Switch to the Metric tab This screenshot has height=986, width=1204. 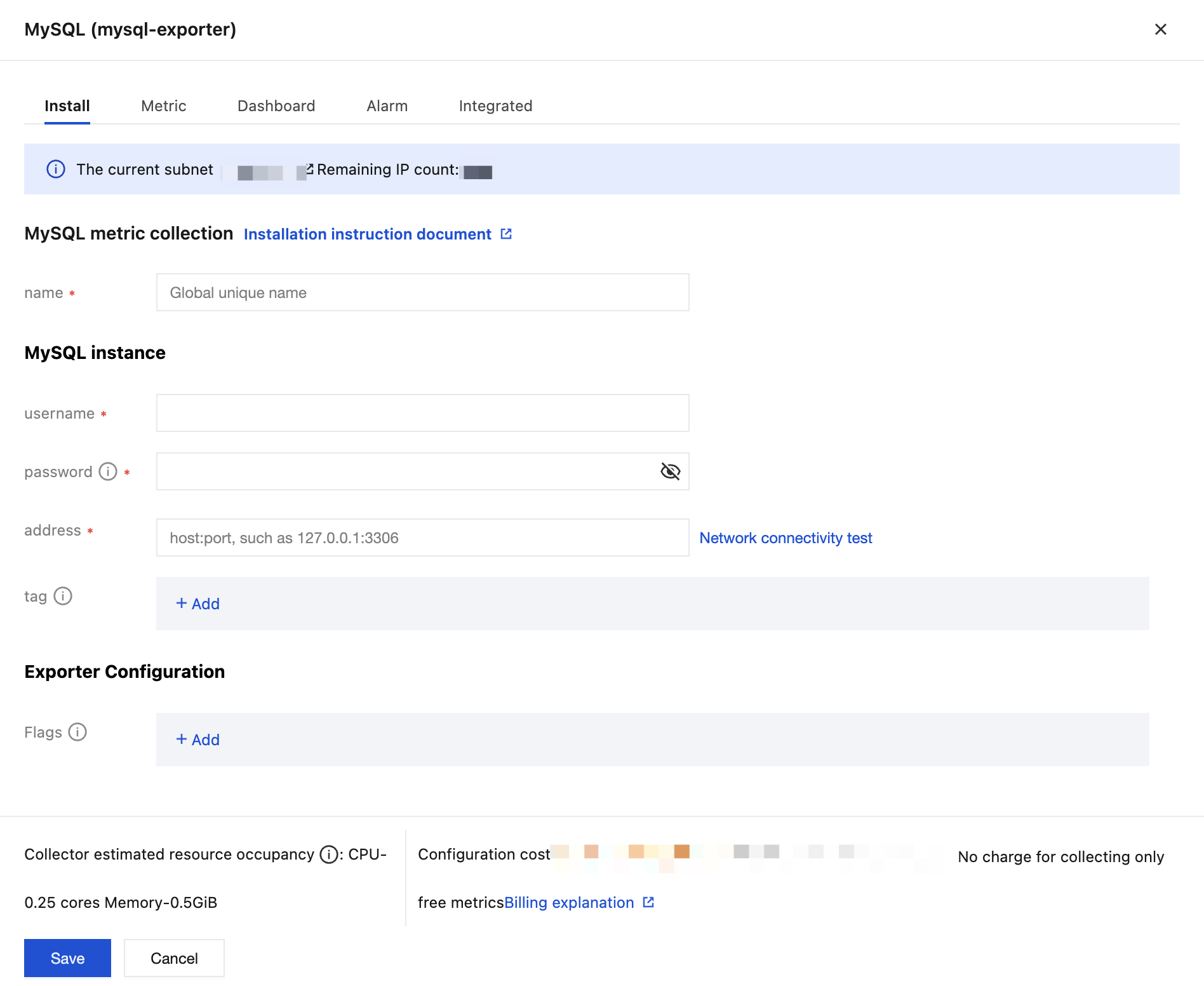tap(164, 106)
